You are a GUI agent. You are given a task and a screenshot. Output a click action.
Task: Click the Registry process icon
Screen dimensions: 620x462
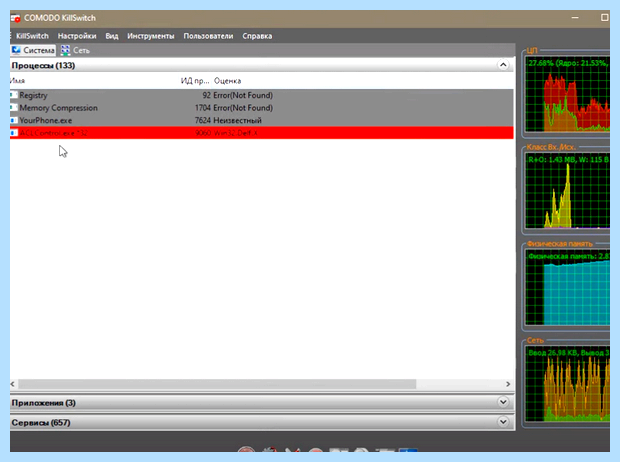point(14,95)
